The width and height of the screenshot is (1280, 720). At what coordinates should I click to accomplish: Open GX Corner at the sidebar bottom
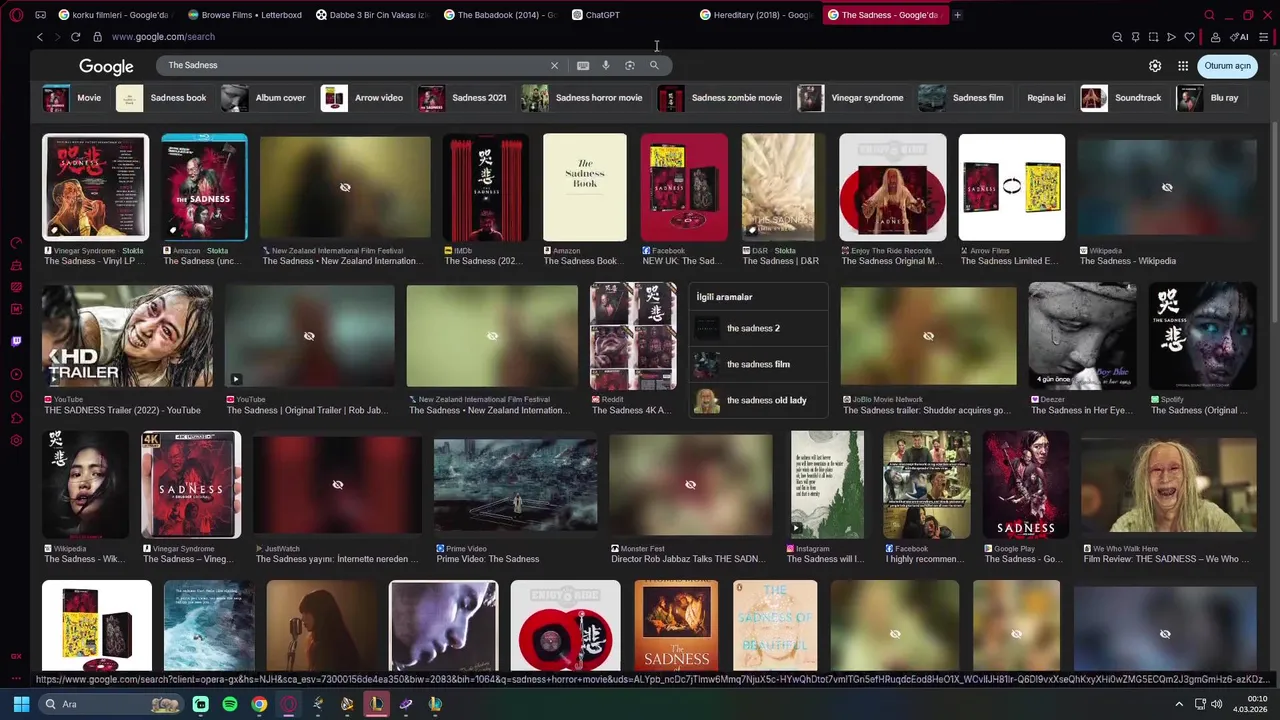[16, 656]
